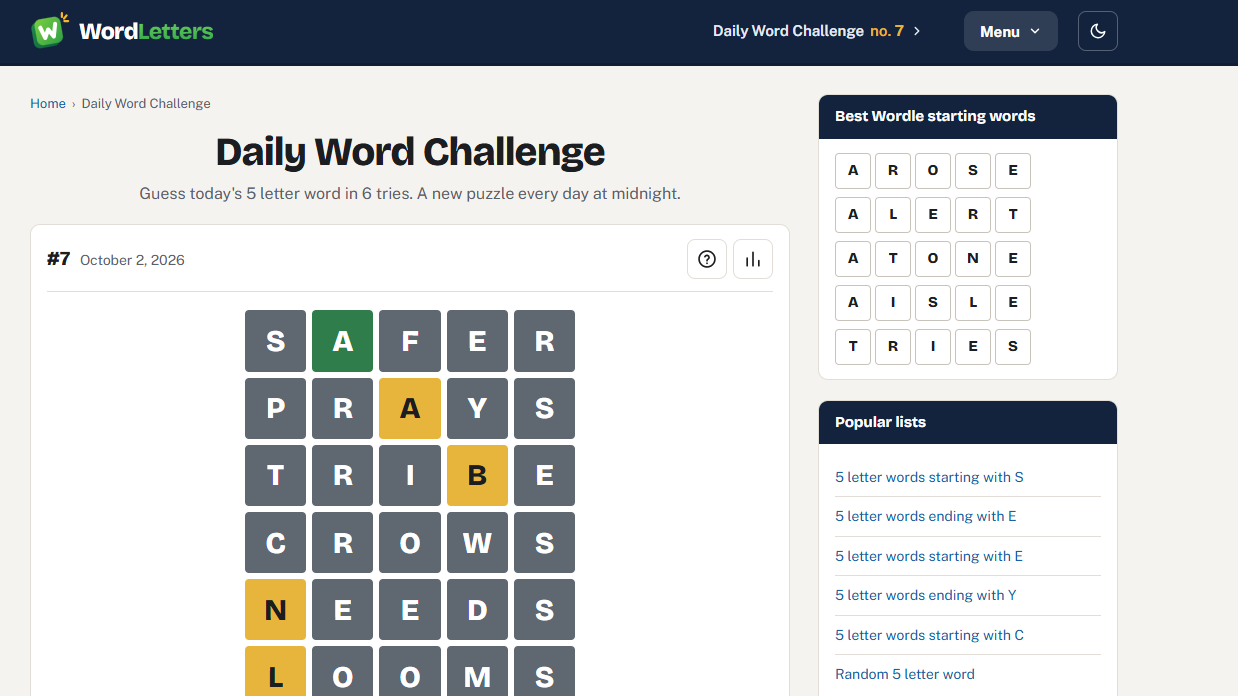Toggle dark mode with the moon icon
Screen dimensions: 1238x696
pos(1097,31)
